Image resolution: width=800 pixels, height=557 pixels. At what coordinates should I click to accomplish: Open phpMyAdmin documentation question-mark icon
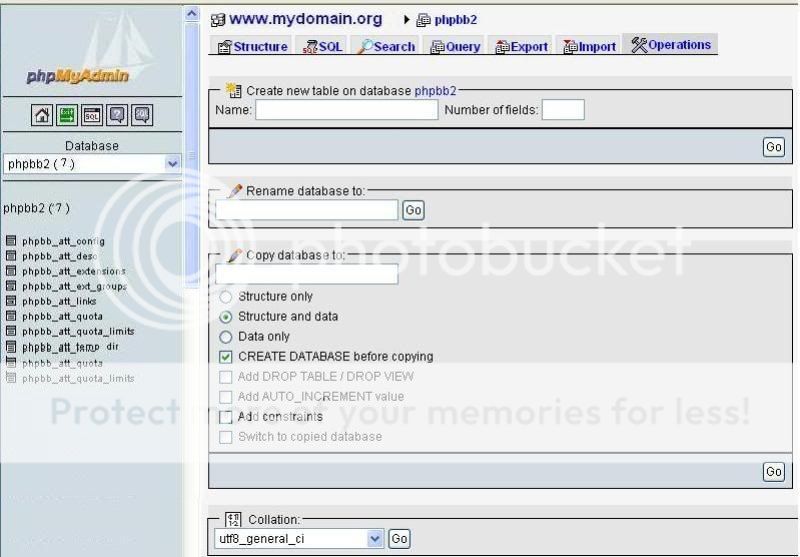(x=117, y=115)
